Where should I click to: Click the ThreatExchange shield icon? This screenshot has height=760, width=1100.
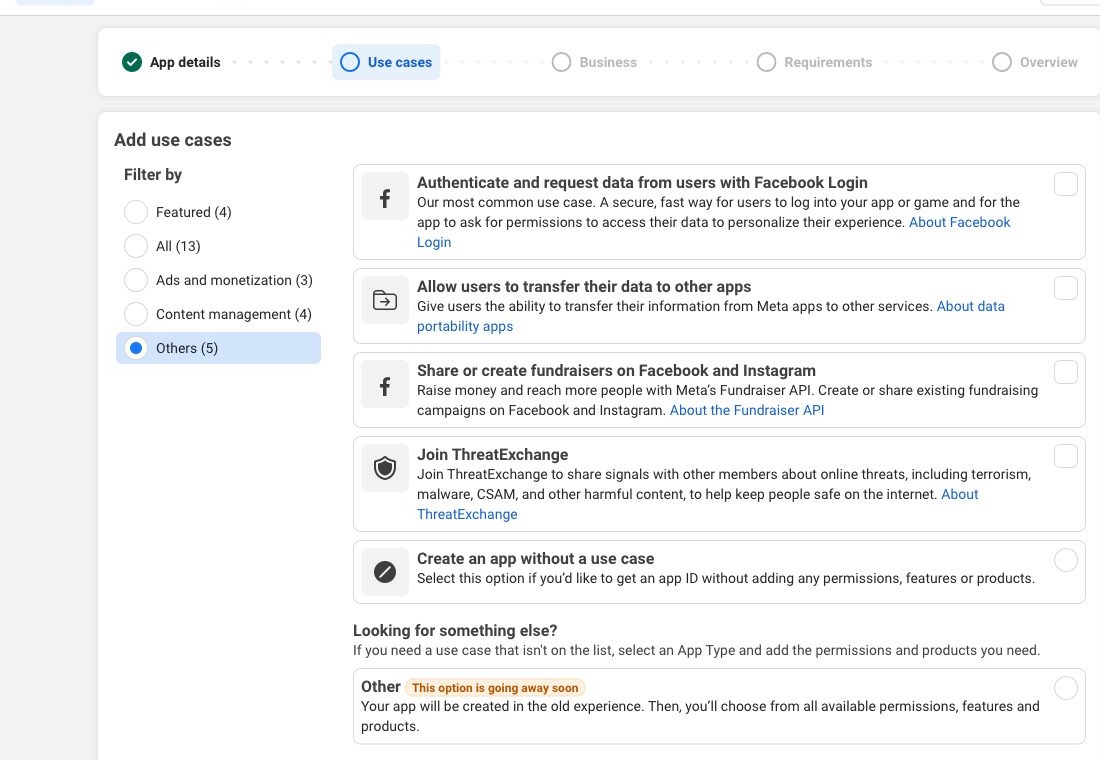pyautogui.click(x=385, y=468)
